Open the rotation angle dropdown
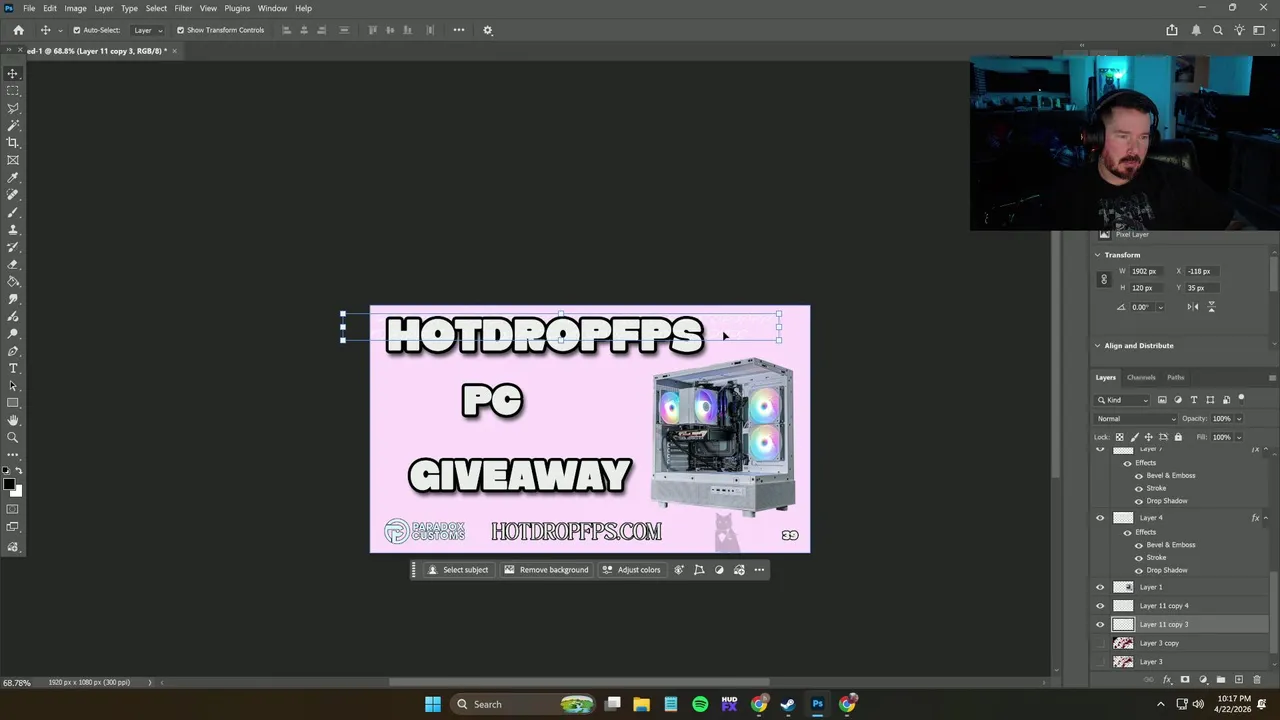Image resolution: width=1280 pixels, height=720 pixels. [x=1160, y=307]
